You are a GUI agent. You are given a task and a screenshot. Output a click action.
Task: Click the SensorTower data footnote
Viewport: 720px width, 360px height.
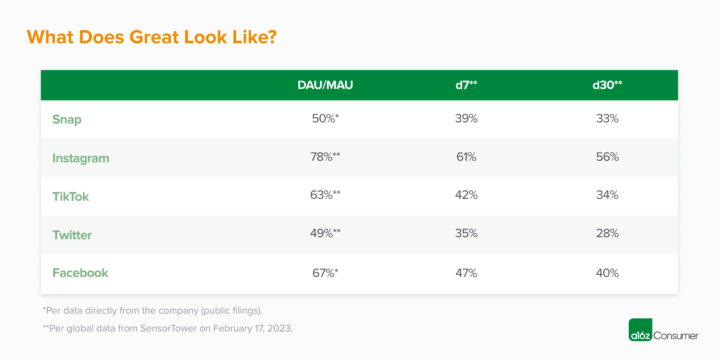tap(167, 329)
